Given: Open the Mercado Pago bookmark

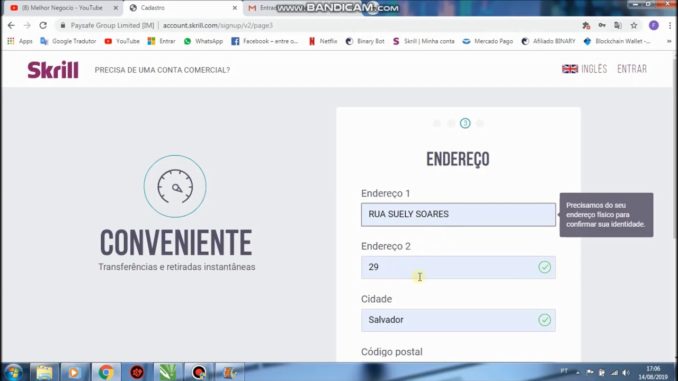Looking at the screenshot, I should coord(488,41).
